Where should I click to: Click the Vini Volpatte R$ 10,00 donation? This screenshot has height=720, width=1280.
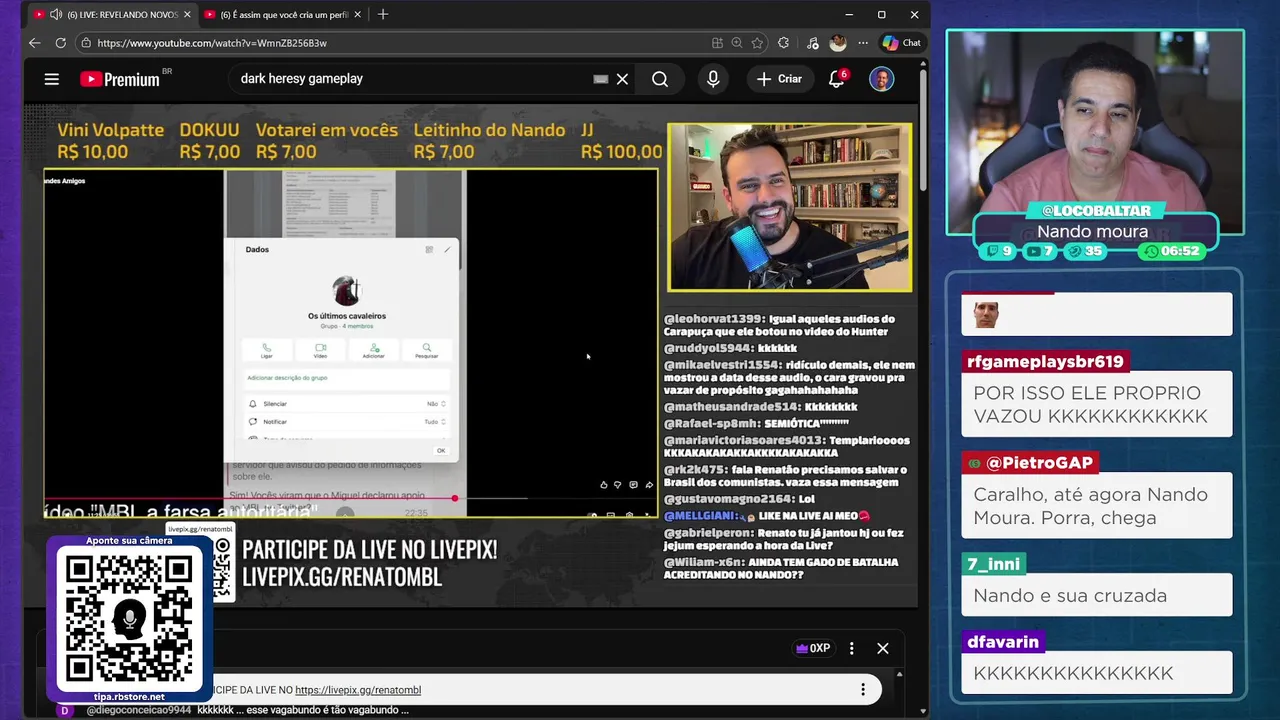(x=110, y=141)
